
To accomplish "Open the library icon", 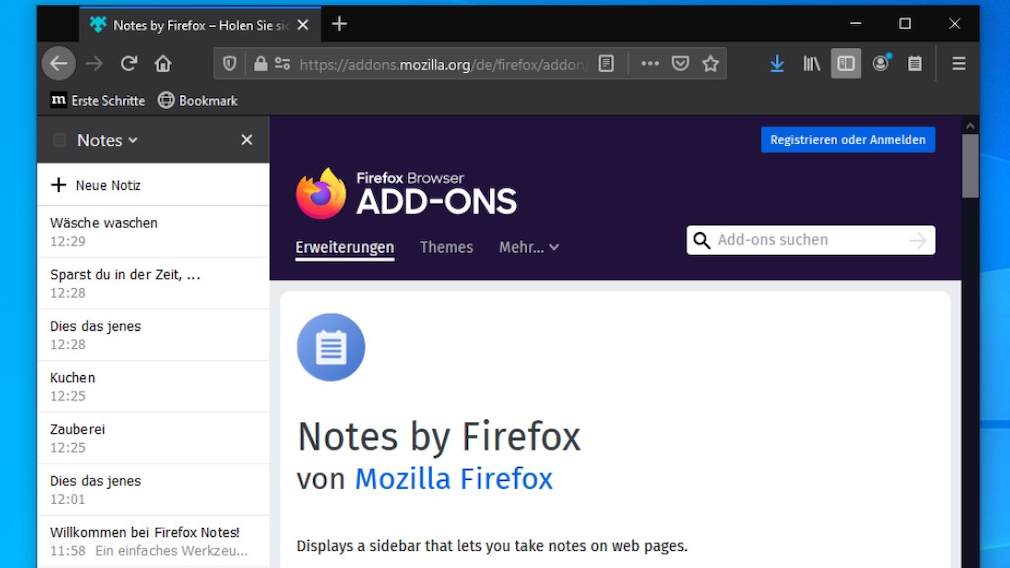I will point(812,63).
